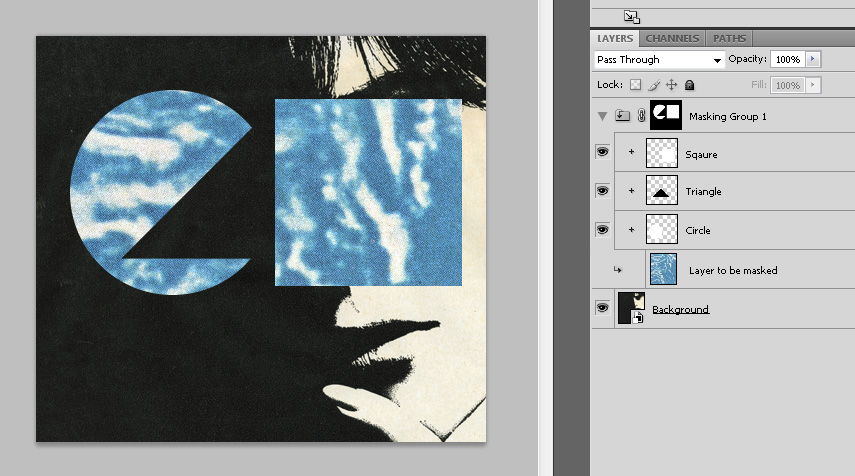
Task: Open the Pass Through blend mode dropdown
Action: point(659,60)
